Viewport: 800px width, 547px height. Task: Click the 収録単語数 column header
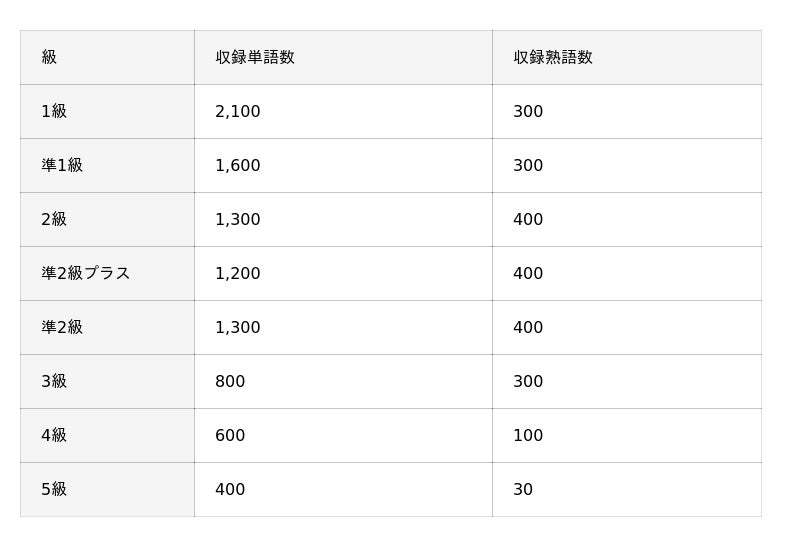pos(255,58)
